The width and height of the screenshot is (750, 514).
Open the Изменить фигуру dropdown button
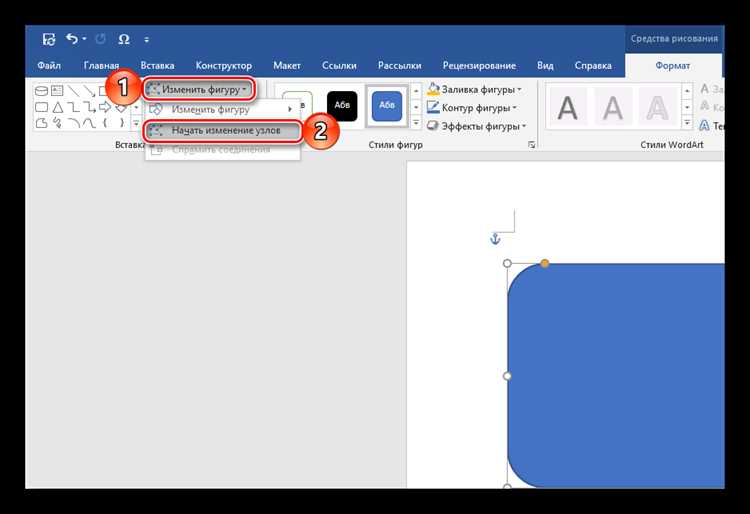(198, 89)
